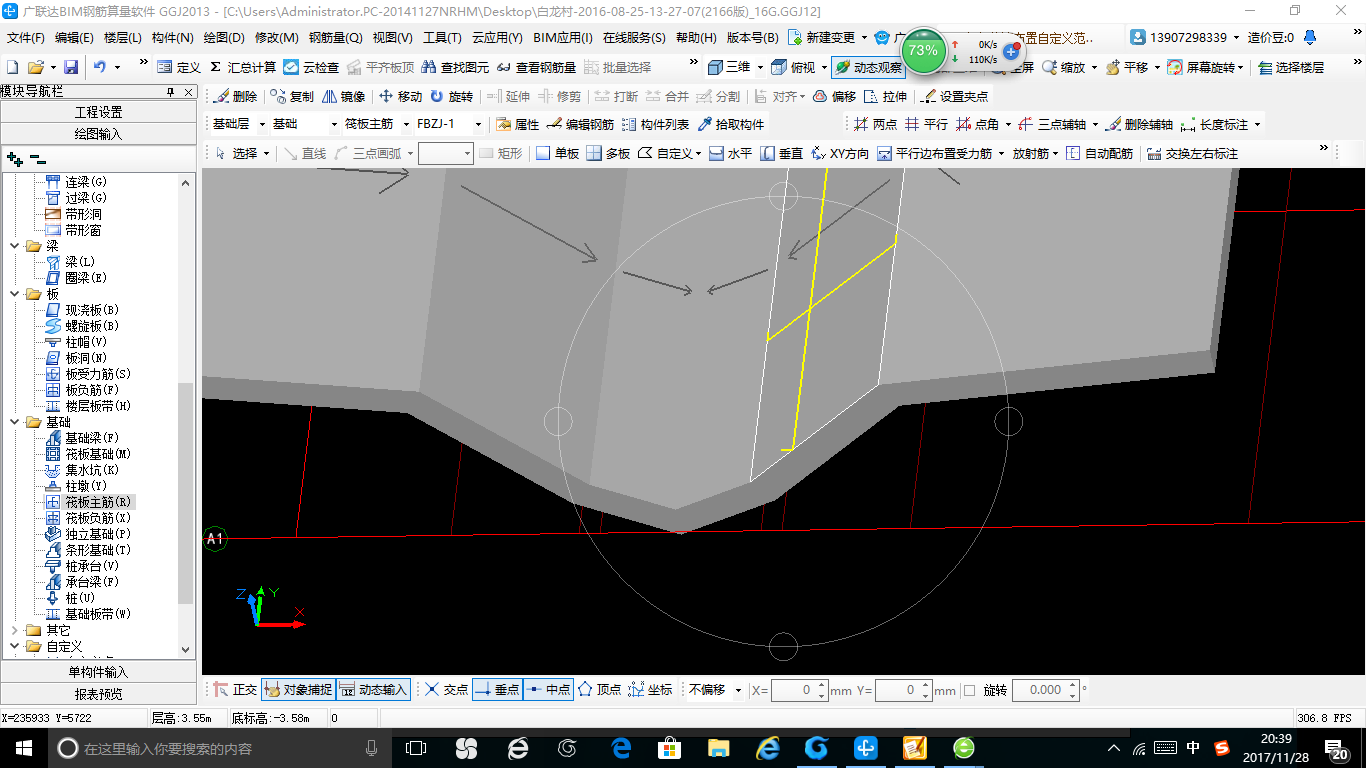Open 查找图元 find element tool
Viewport: 1366px width, 768px height.
455,67
